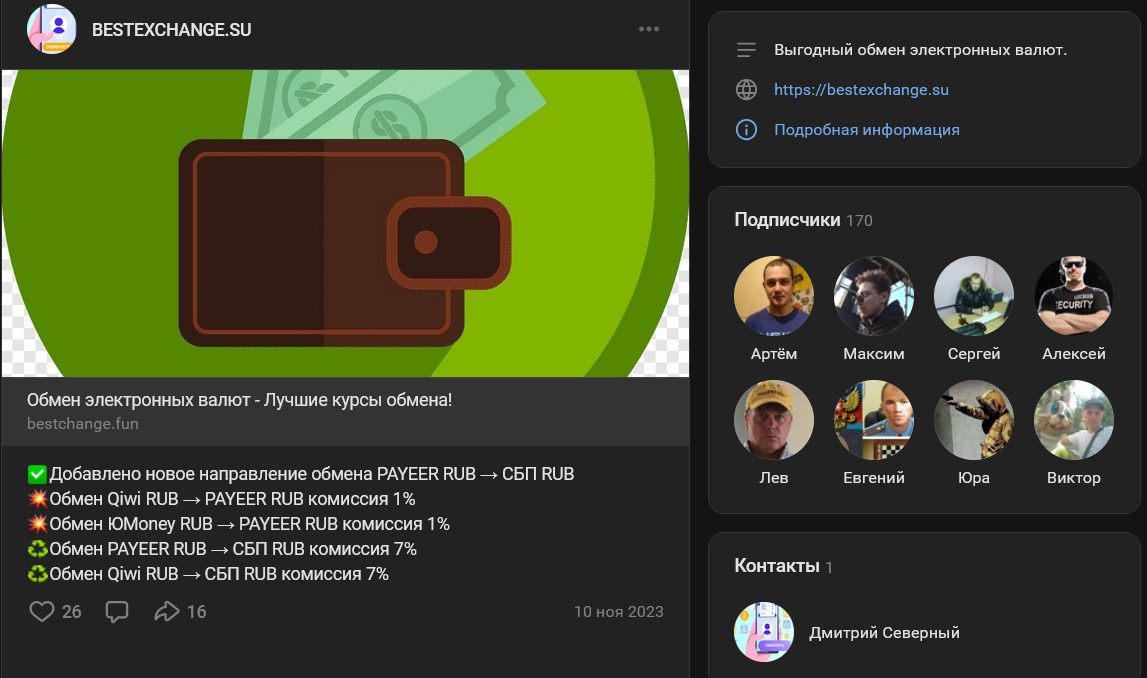Open the wallet image link preview

[345, 223]
